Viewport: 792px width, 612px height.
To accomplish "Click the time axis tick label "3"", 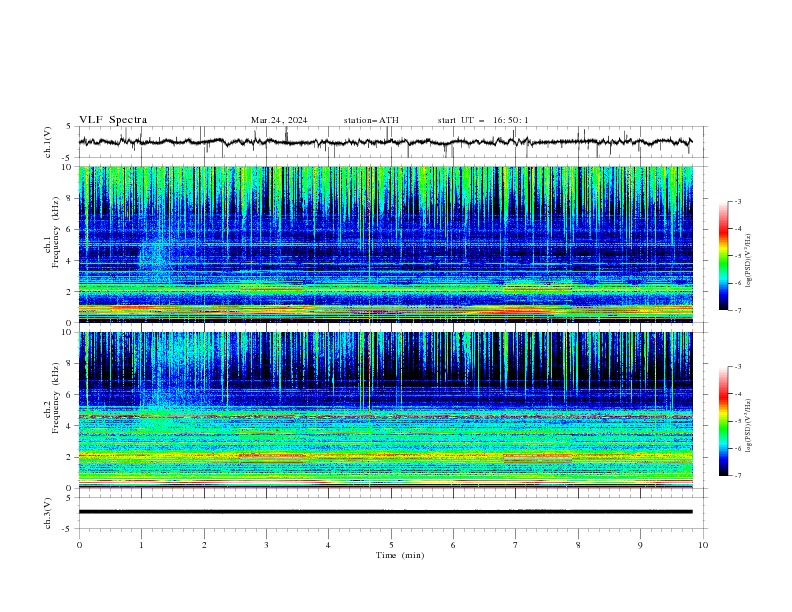I will (266, 545).
